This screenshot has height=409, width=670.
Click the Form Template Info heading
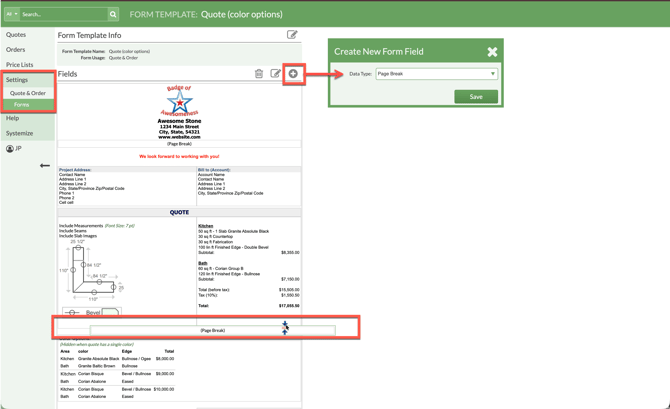pyautogui.click(x=89, y=35)
